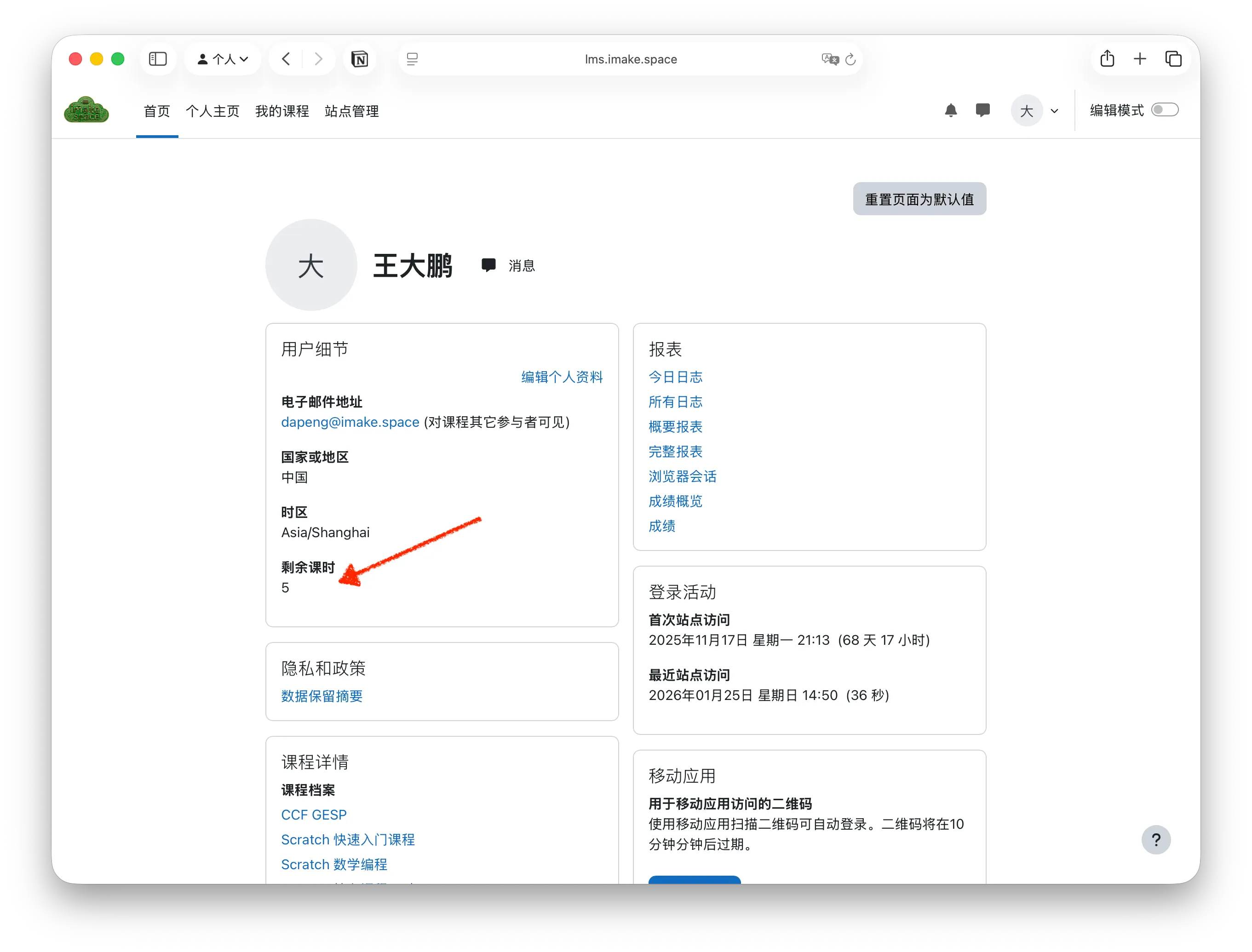
Task: Enable 编辑模式 with the switch
Action: coord(1165,109)
